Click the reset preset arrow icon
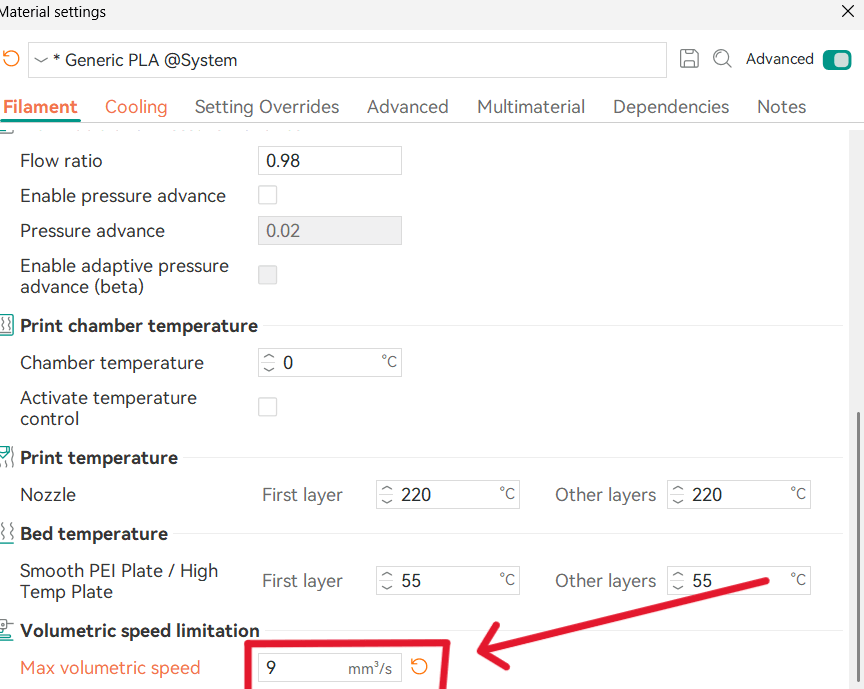The height and width of the screenshot is (689, 864). point(11,59)
